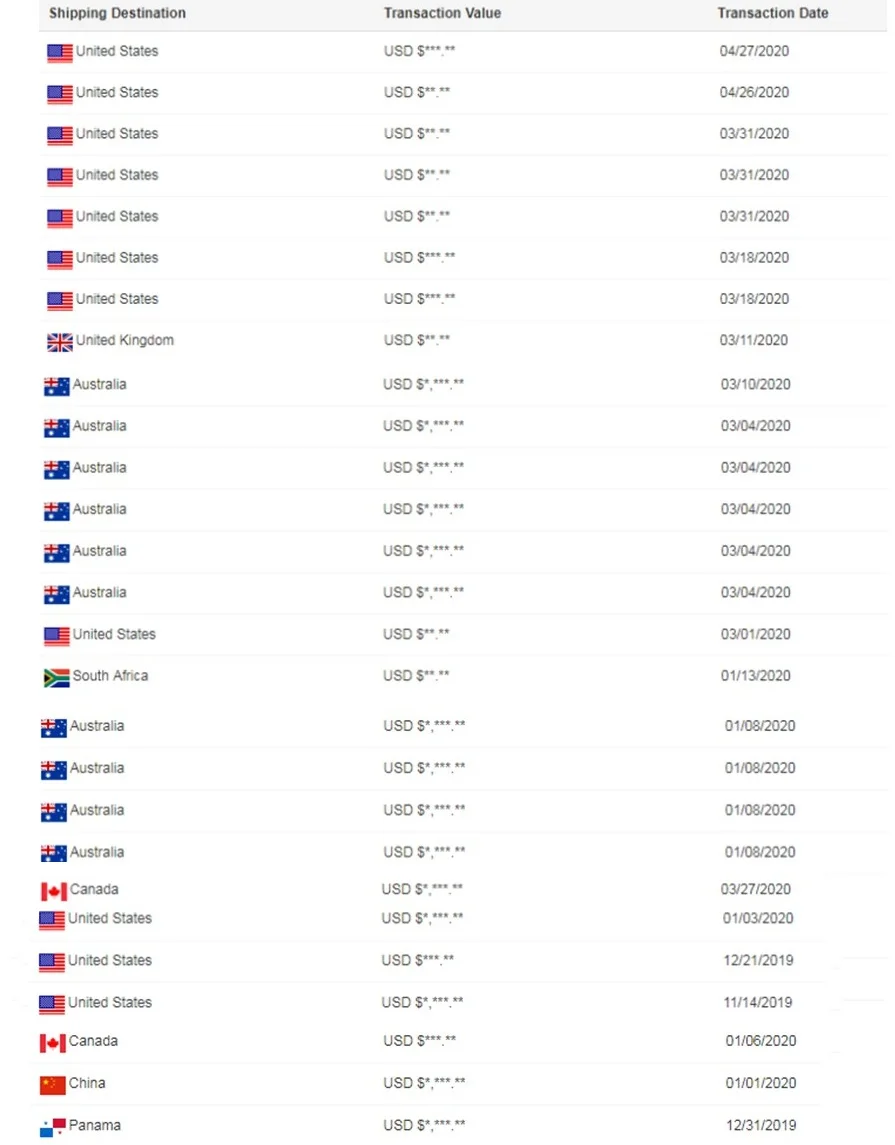
Task: Click the China flag icon
Action: pyautogui.click(x=53, y=1085)
